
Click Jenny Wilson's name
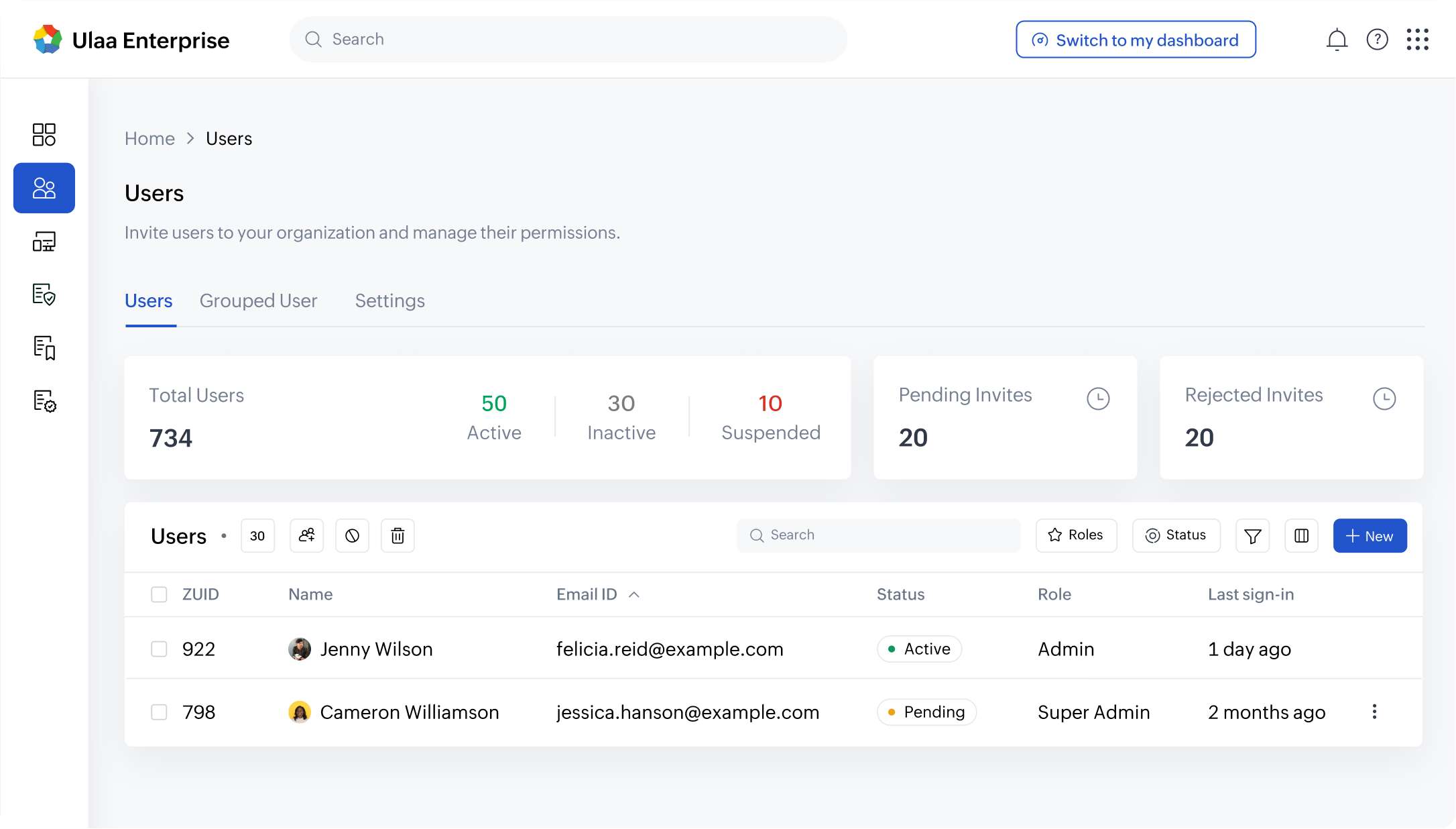pos(376,649)
